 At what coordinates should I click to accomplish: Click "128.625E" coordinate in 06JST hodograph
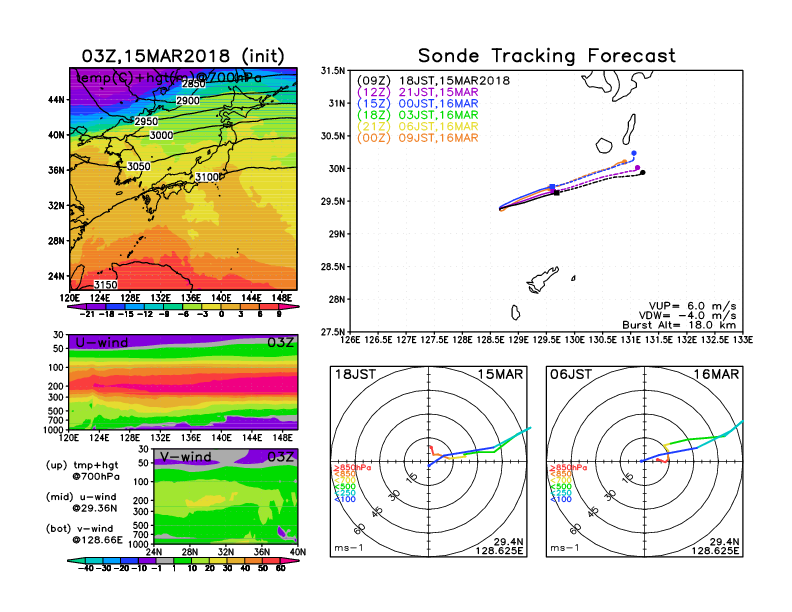[715, 550]
